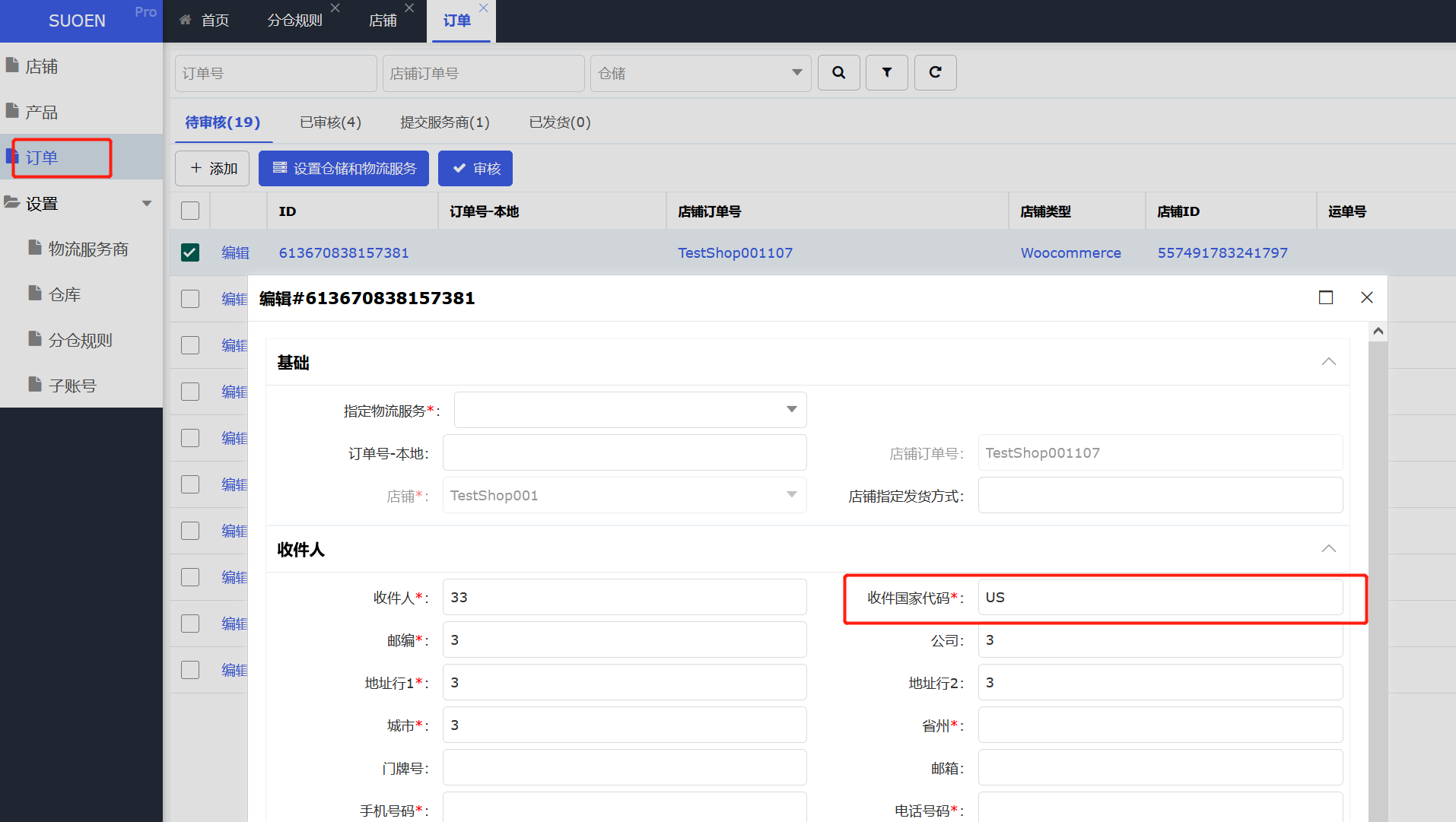Select the 待审核(19) status tab

pos(223,122)
